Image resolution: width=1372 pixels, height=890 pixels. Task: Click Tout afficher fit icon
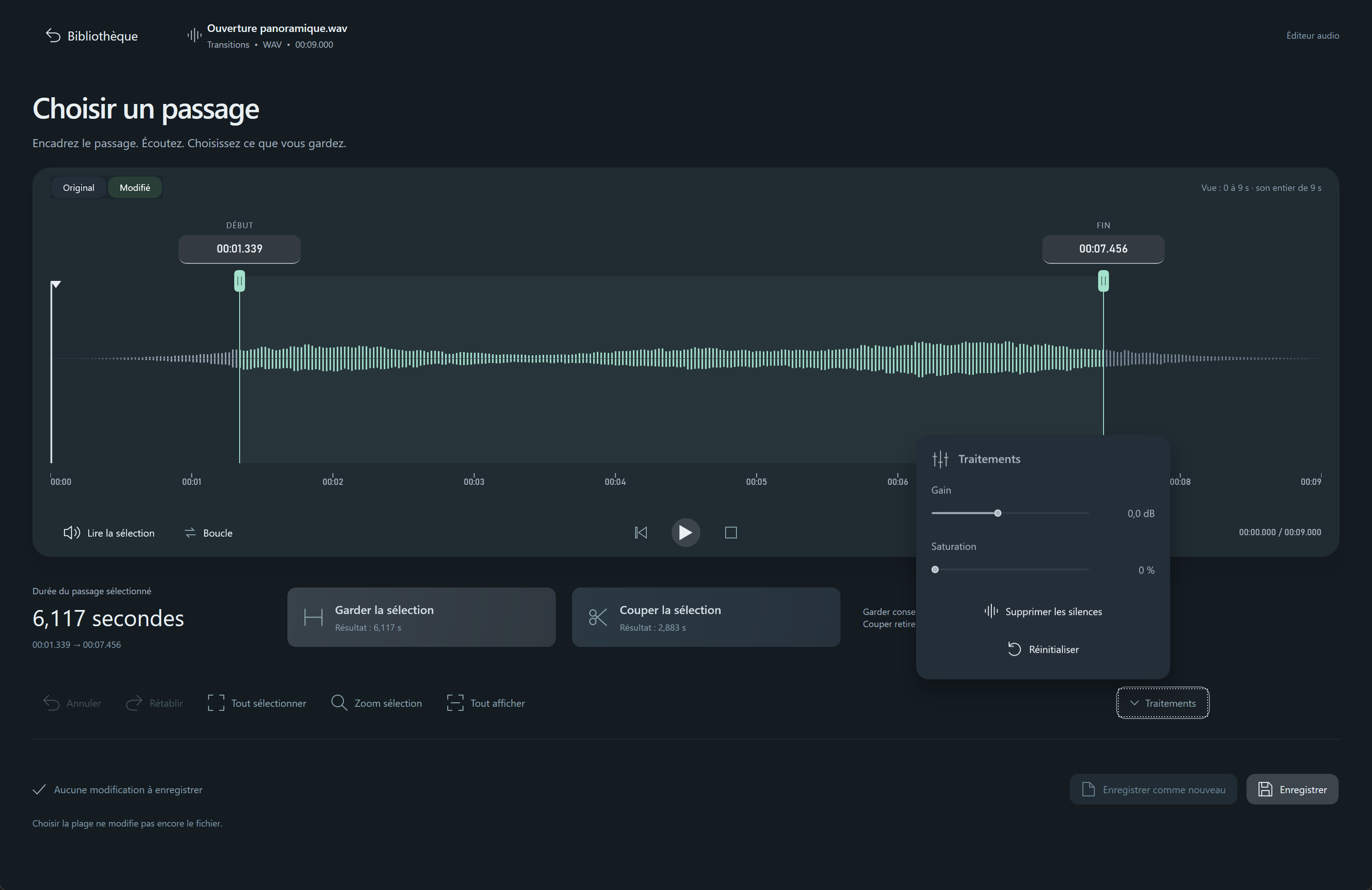(455, 703)
